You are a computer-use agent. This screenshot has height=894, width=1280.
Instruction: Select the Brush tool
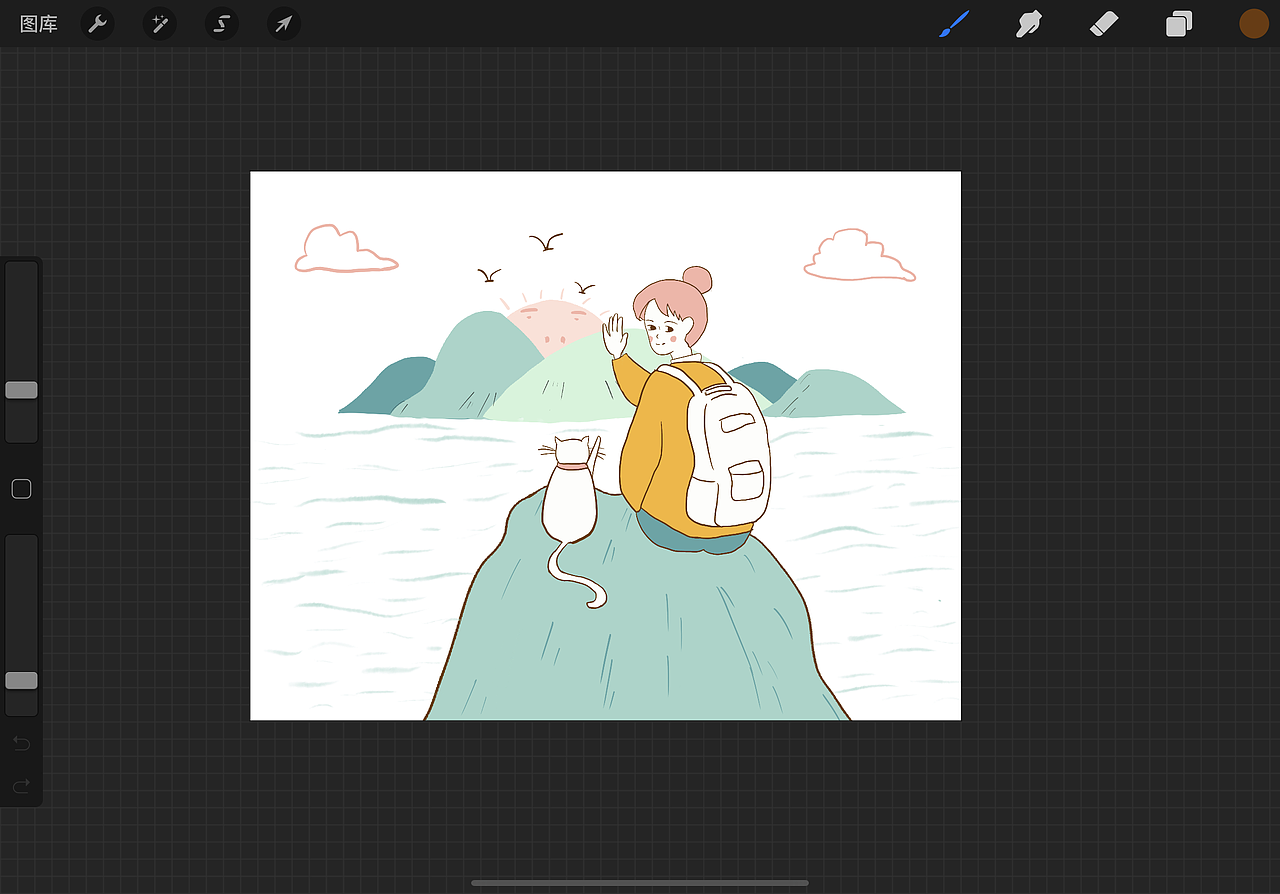click(955, 24)
